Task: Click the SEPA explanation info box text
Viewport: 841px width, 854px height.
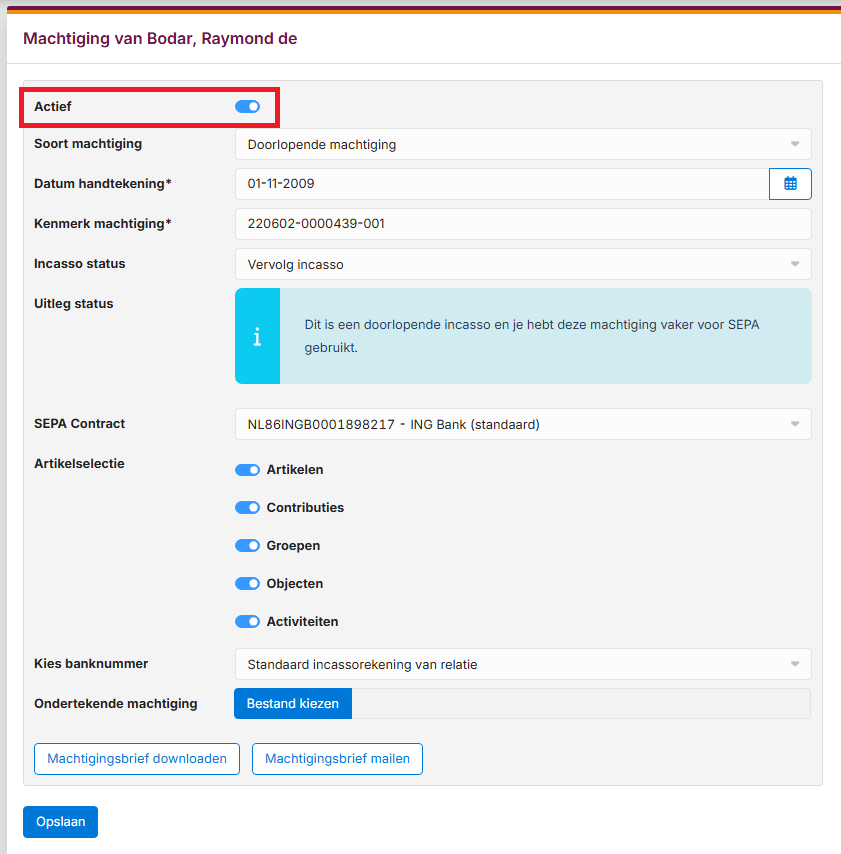Action: click(531, 337)
